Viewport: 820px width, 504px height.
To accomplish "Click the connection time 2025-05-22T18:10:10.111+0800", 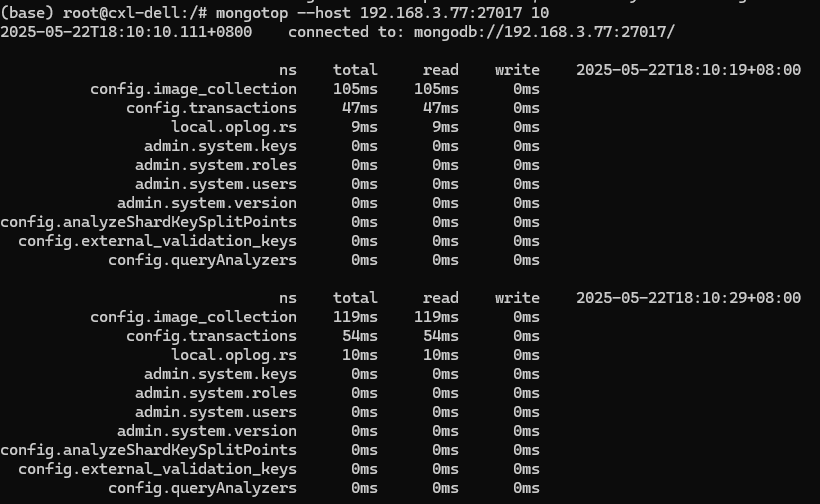I will coord(126,32).
